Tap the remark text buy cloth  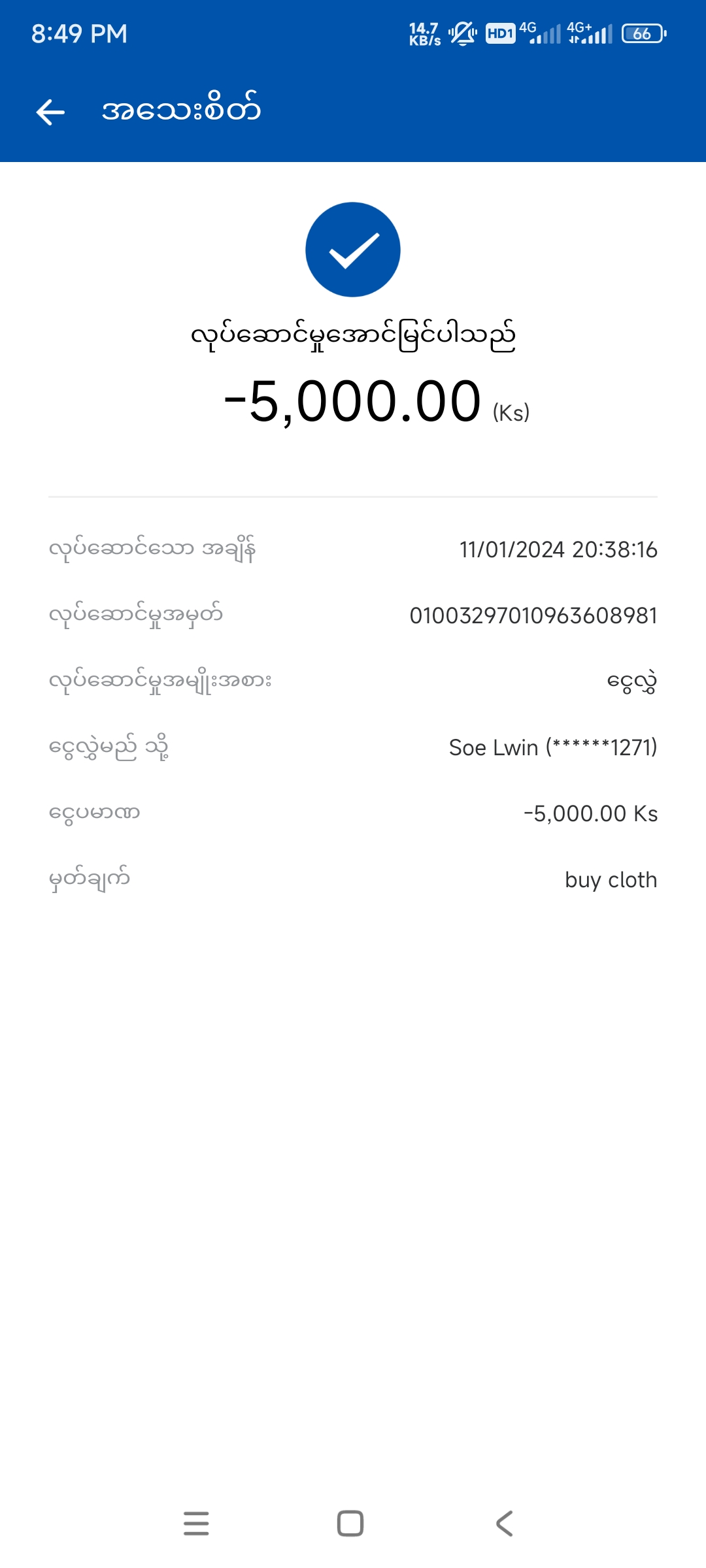pos(611,880)
